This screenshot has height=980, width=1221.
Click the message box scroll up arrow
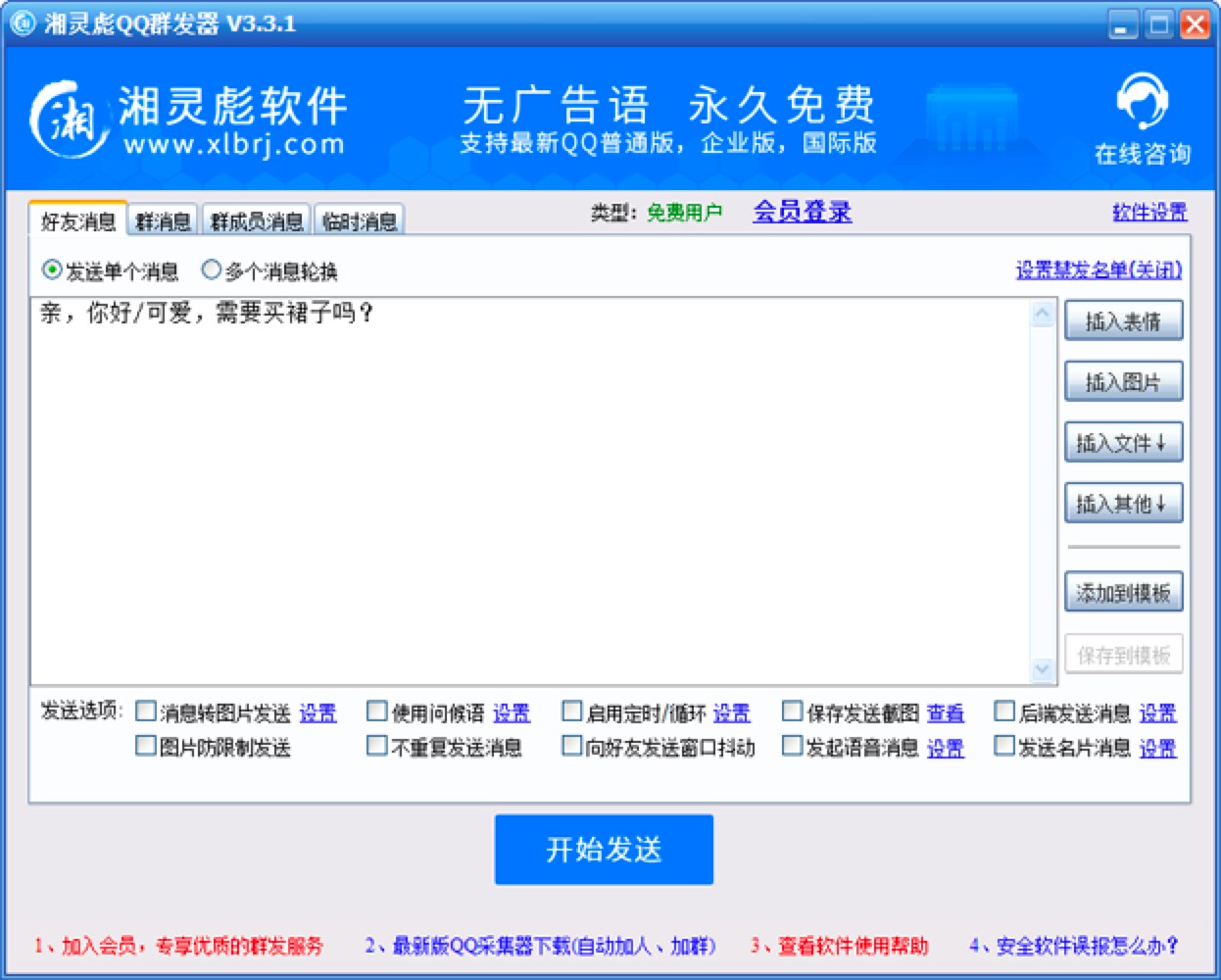click(x=1043, y=314)
